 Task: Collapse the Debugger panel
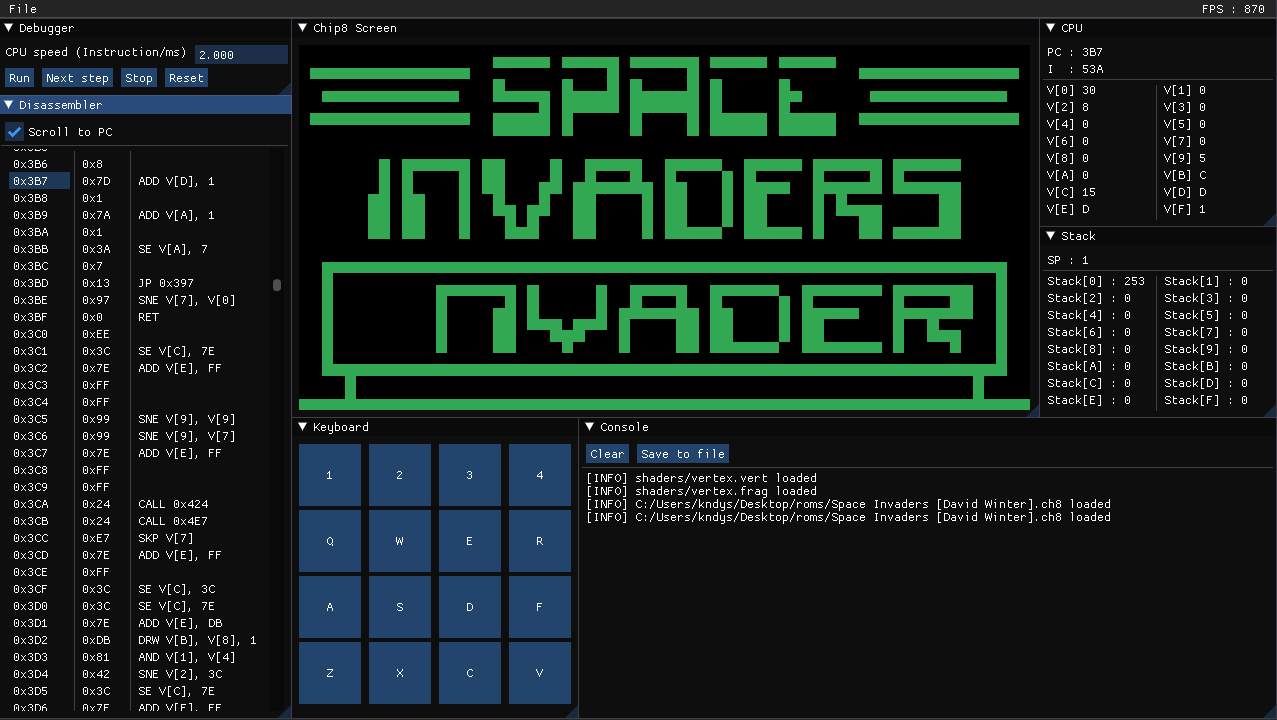(x=10, y=28)
